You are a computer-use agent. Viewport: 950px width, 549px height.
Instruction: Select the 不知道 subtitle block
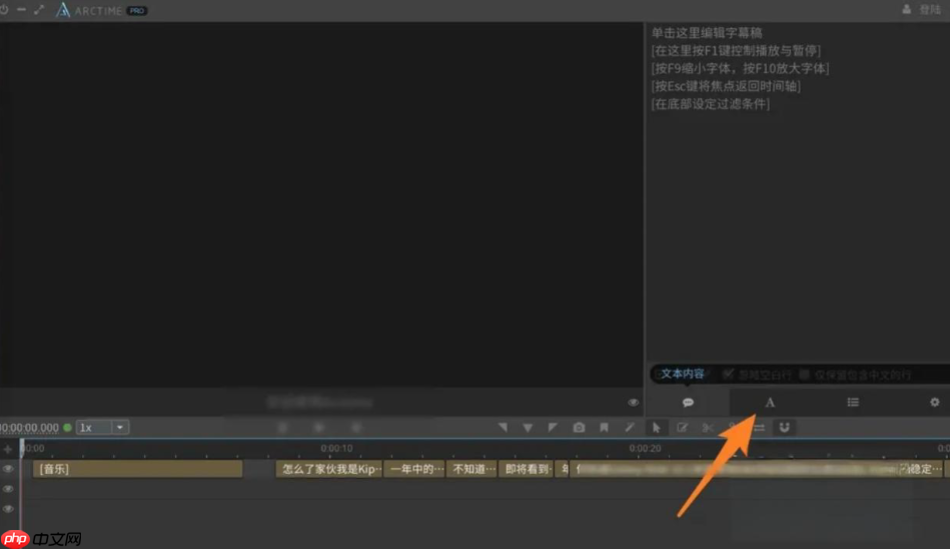[472, 469]
